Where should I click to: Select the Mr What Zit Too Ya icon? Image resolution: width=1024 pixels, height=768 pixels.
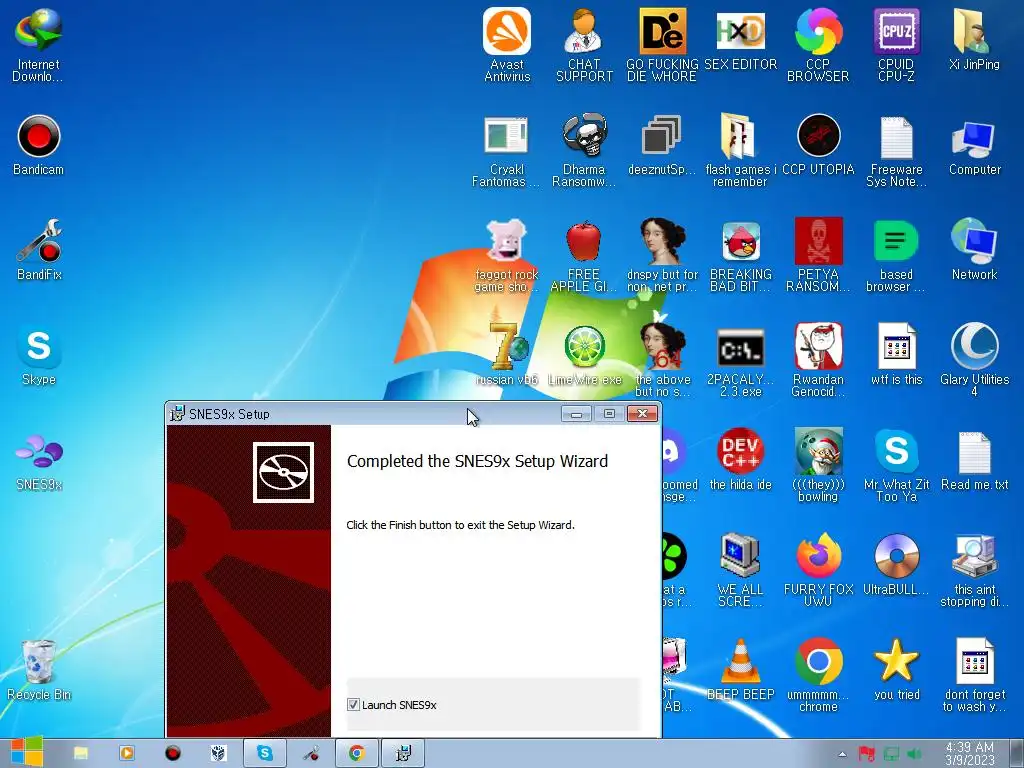tap(896, 466)
